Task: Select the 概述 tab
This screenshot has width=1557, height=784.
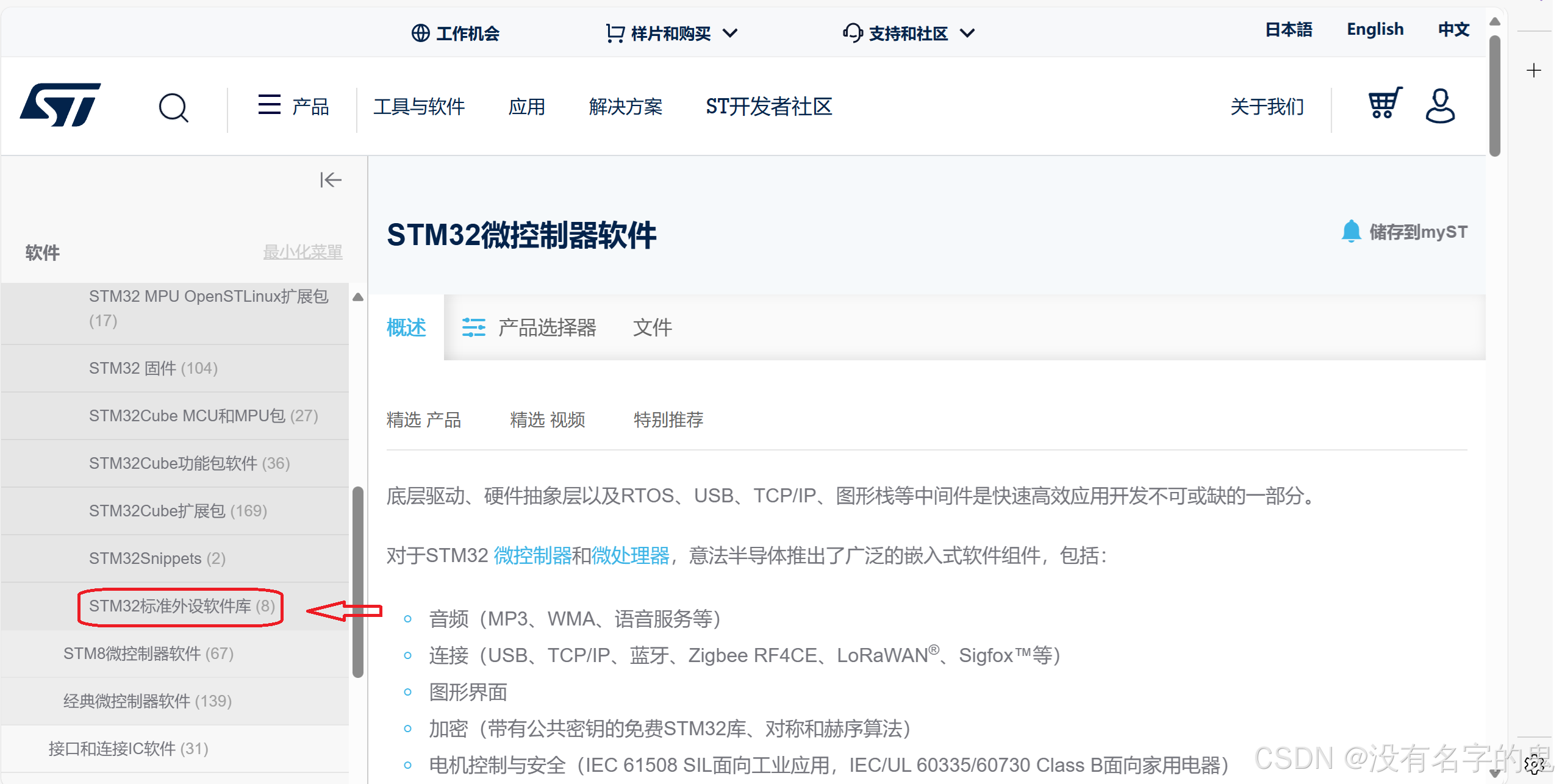Action: [x=406, y=327]
